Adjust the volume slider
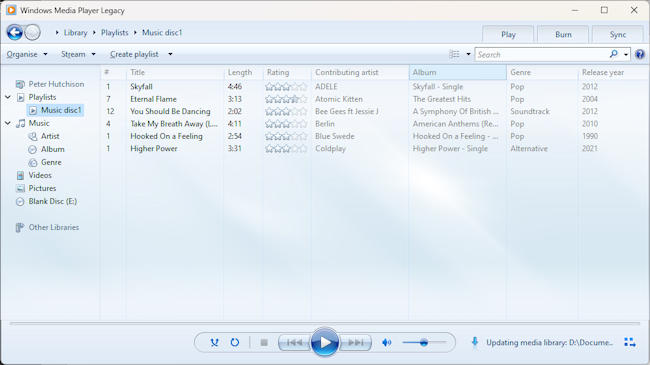This screenshot has height=365, width=650. [x=424, y=343]
